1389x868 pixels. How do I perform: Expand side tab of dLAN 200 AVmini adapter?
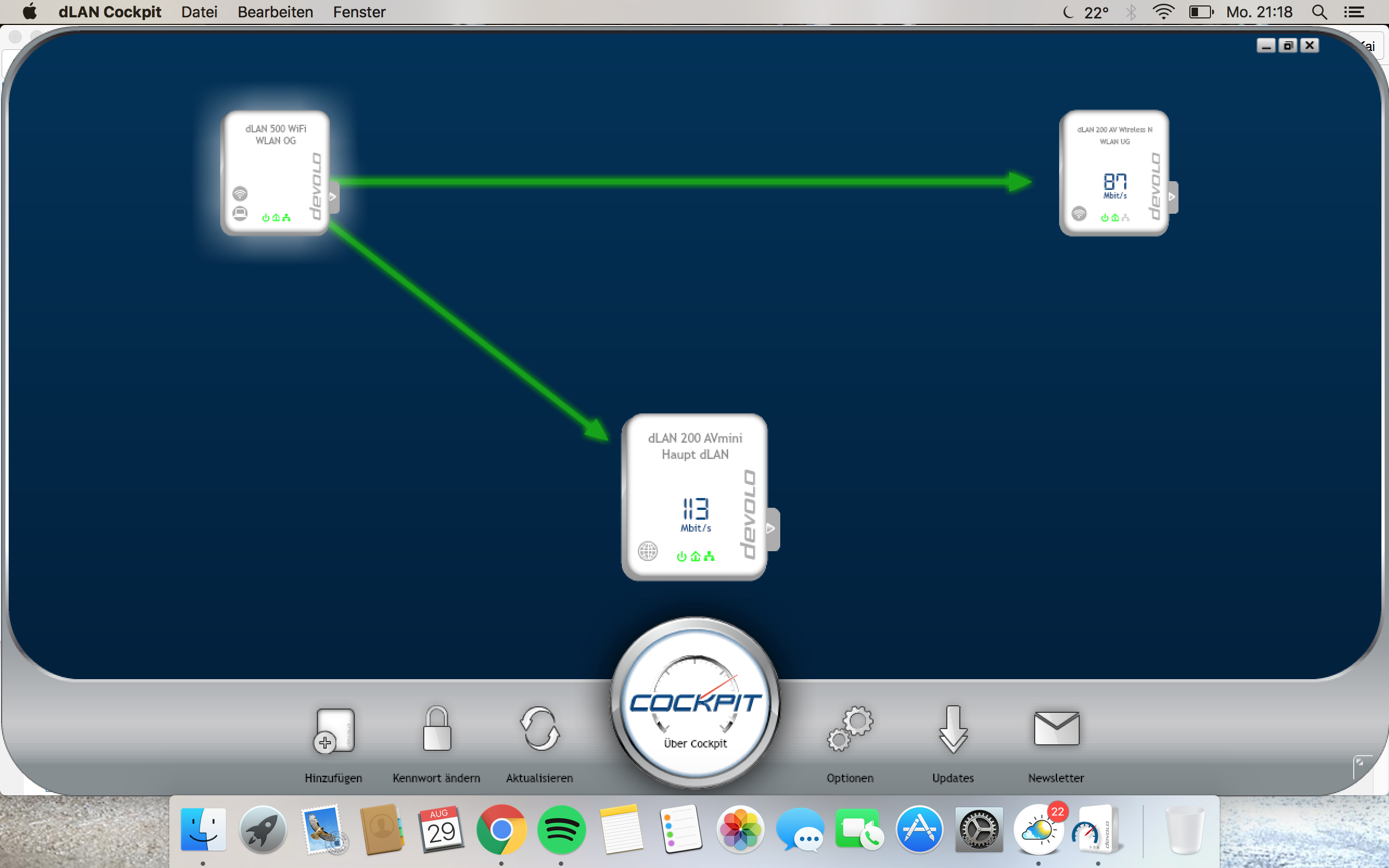pos(772,529)
